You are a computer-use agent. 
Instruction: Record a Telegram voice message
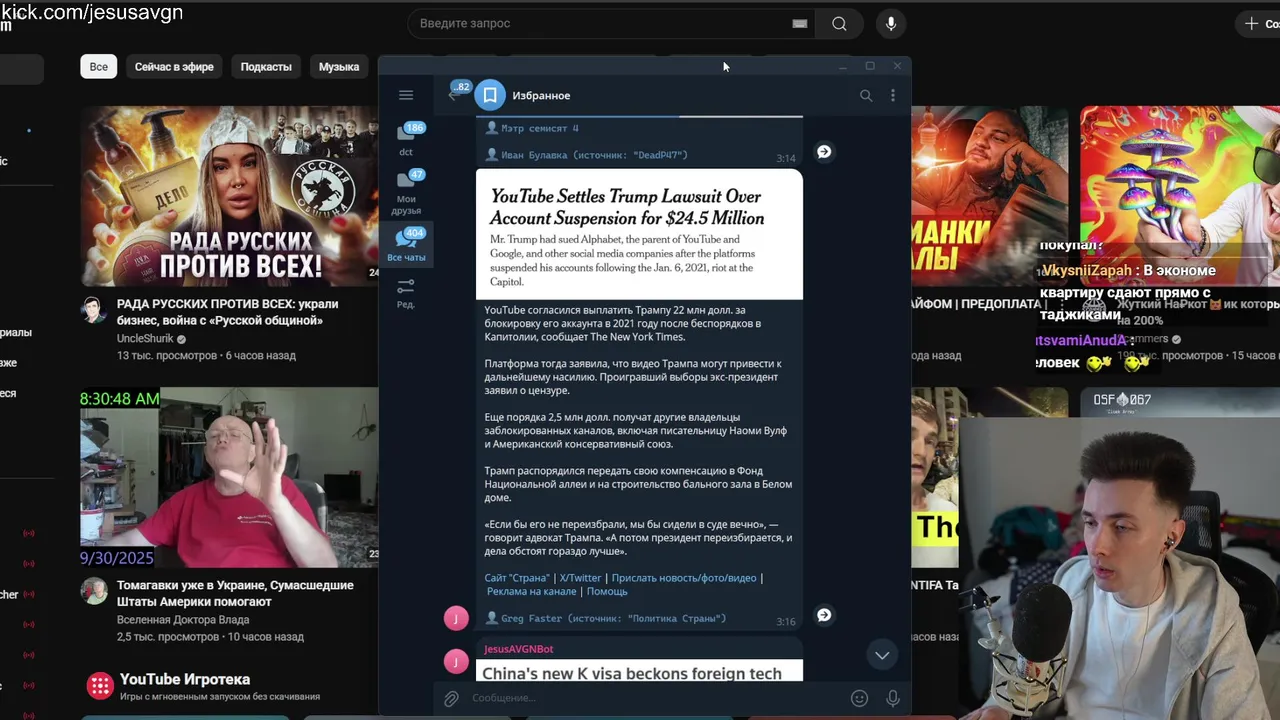[x=893, y=698]
